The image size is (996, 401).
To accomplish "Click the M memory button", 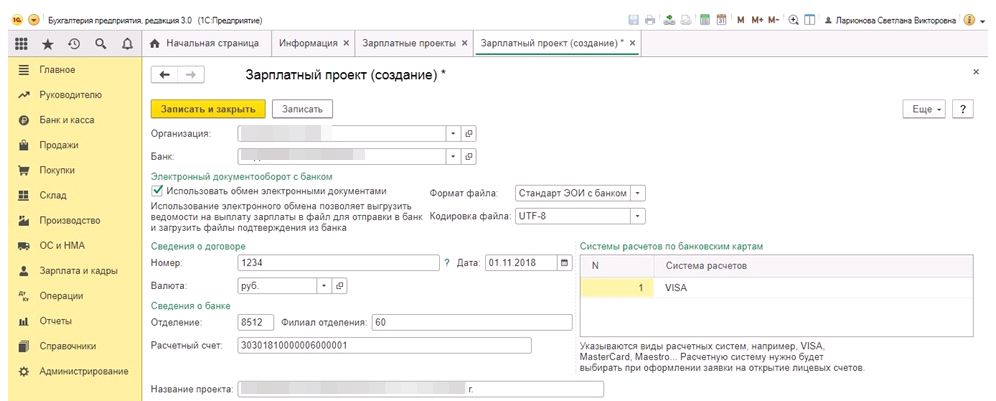I will (741, 20).
